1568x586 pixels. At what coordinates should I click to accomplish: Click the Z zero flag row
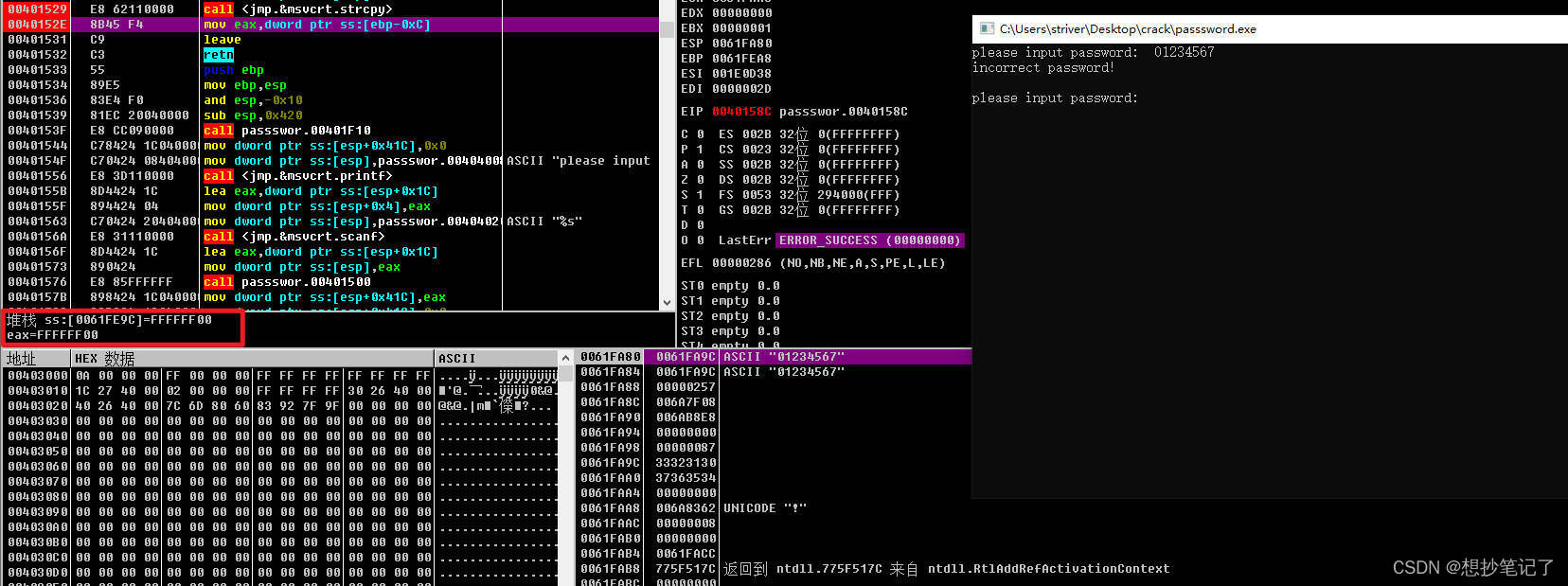[x=791, y=180]
